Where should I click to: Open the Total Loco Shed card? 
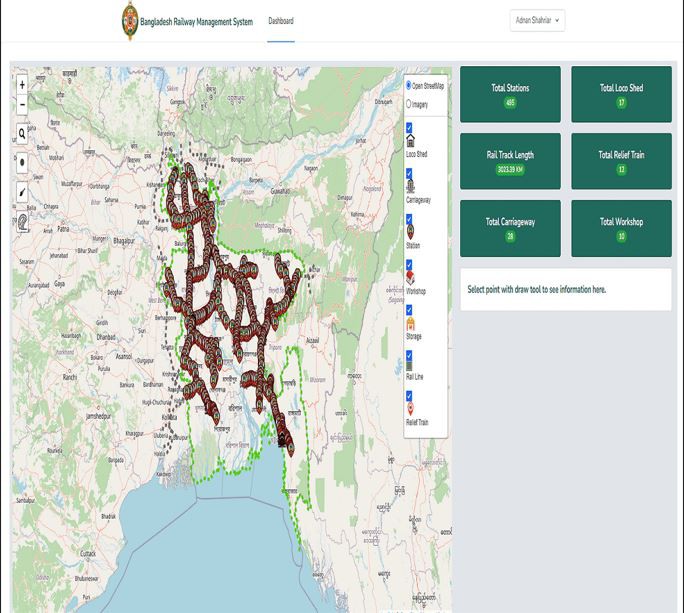tap(622, 94)
